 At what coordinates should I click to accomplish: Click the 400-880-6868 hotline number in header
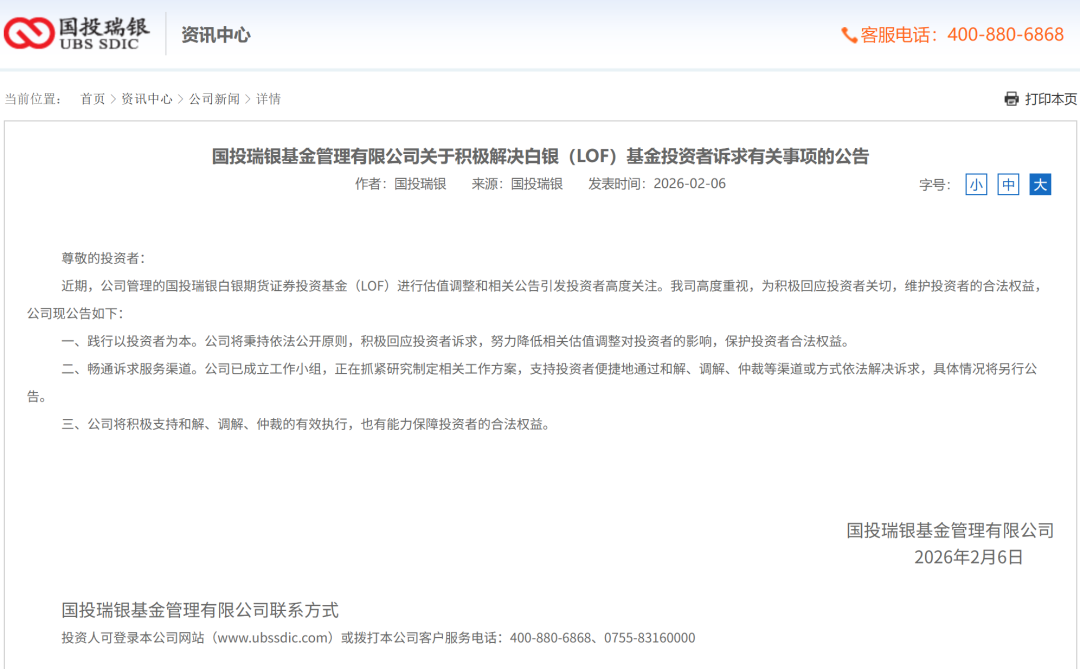(x=1005, y=35)
